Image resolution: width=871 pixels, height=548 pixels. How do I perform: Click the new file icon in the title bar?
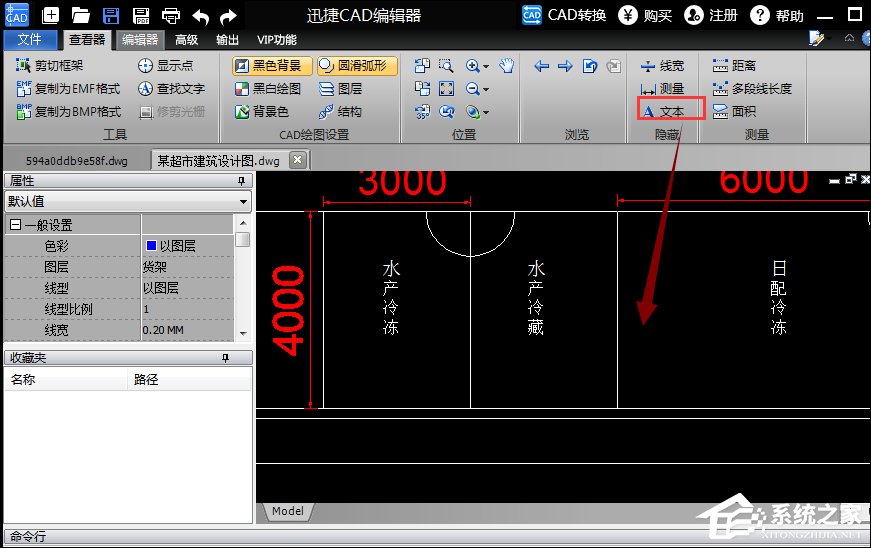coord(50,15)
